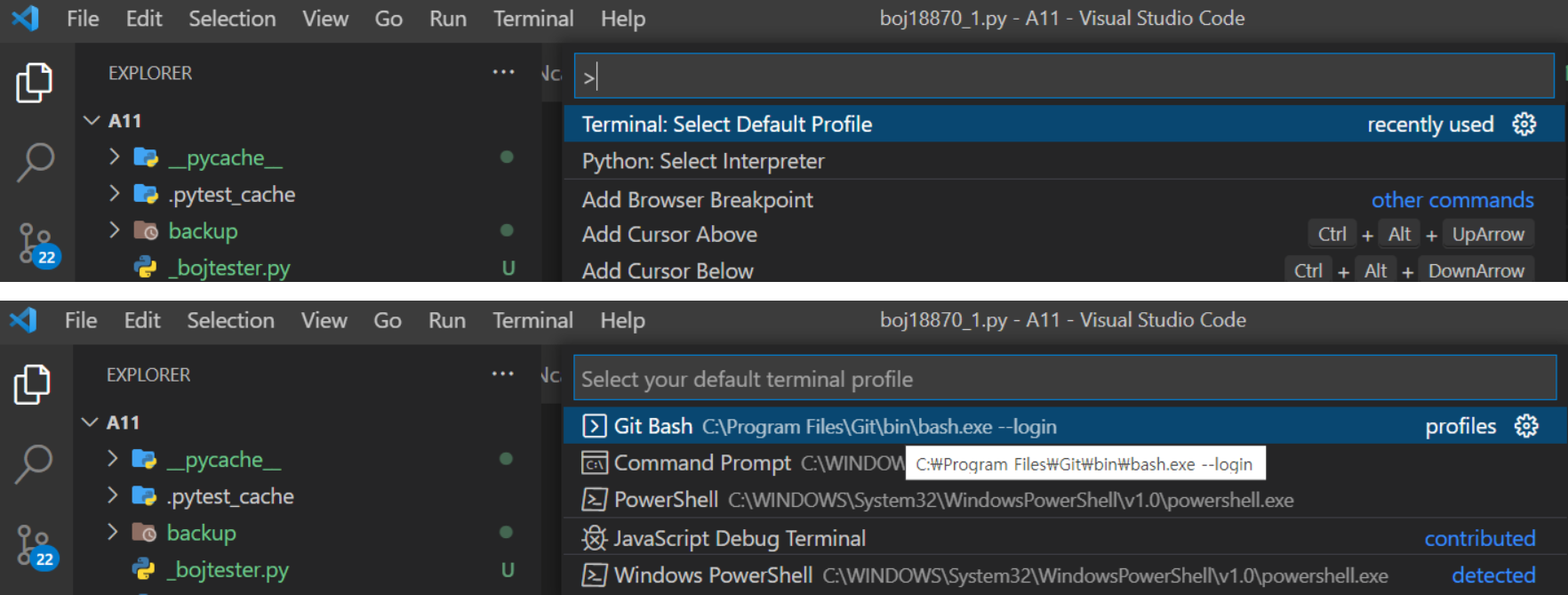Image resolution: width=1568 pixels, height=595 pixels.
Task: Open Terminal menu in the terminal profile picker window
Action: tap(532, 320)
